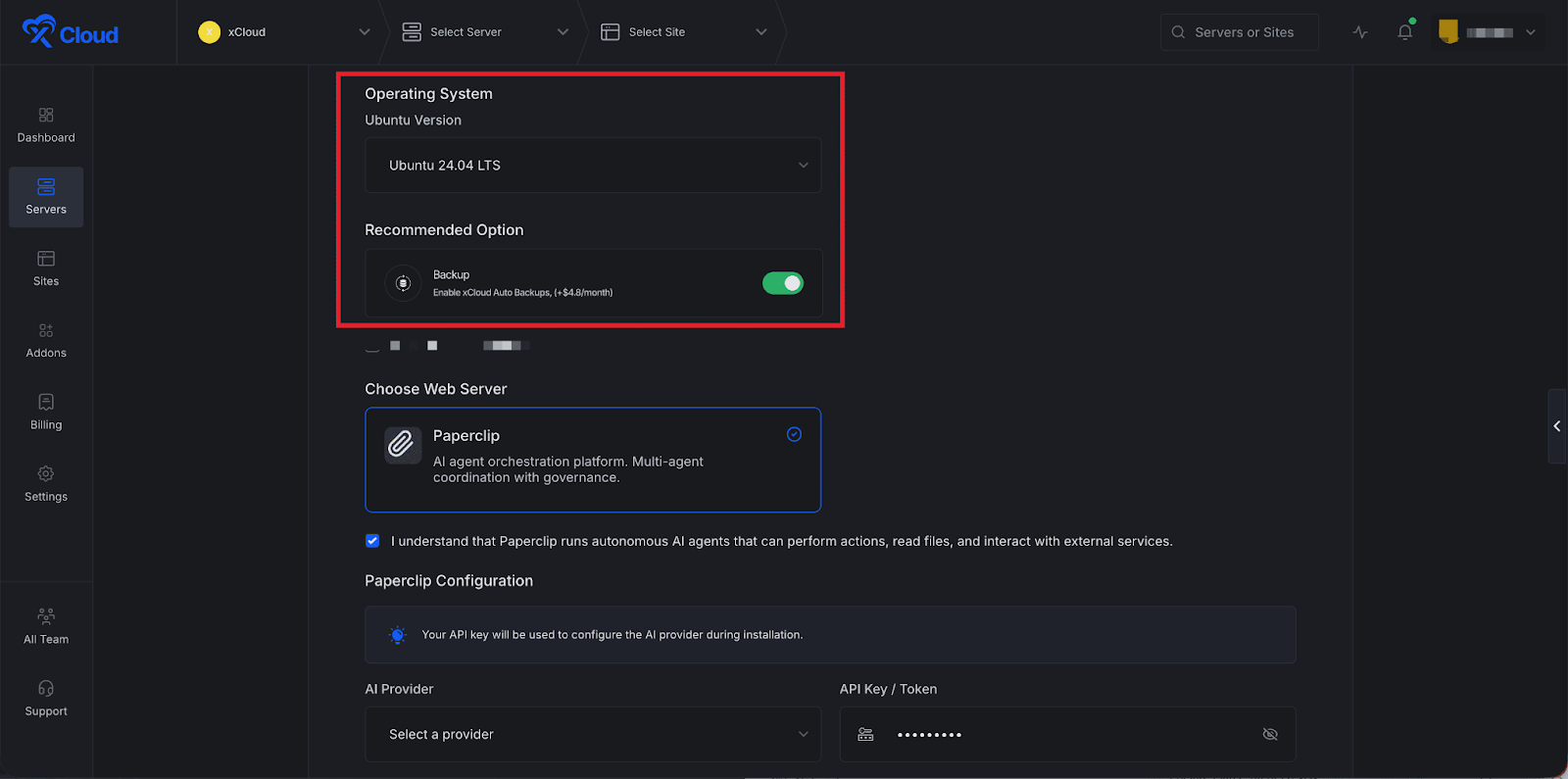
Task: Expand the collapsed right side panel
Action: 1557,426
